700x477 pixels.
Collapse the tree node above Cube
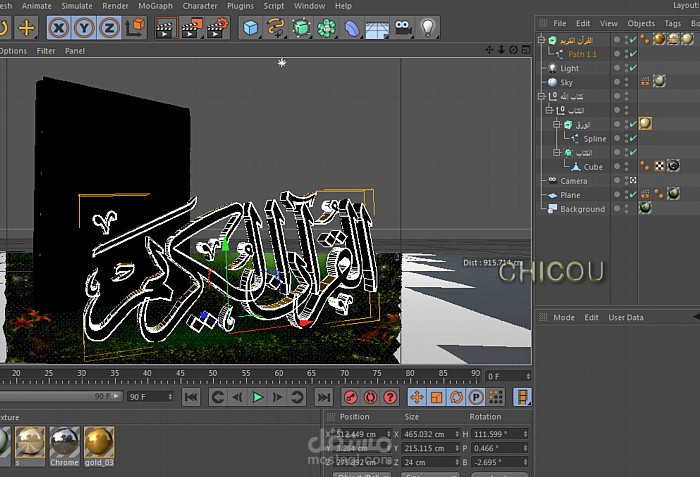pos(556,153)
